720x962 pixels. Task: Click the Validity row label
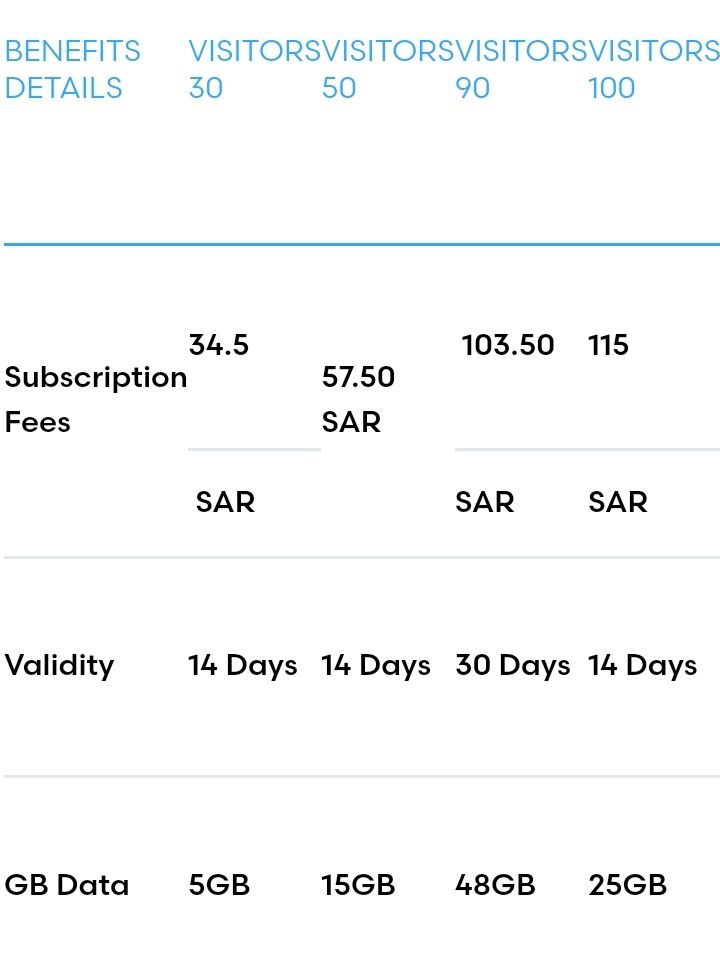click(x=59, y=665)
